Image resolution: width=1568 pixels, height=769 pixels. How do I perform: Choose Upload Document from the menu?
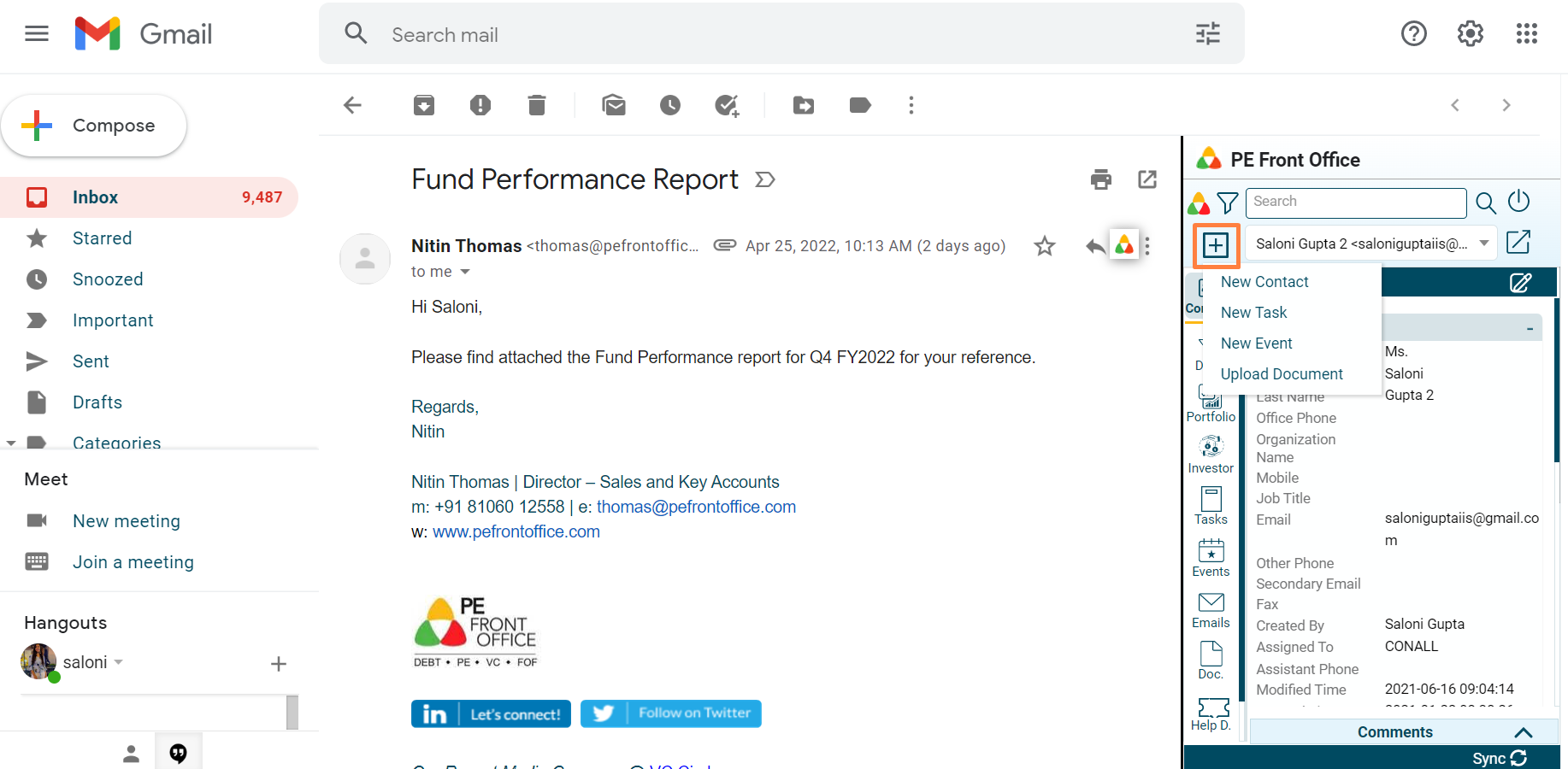(x=1281, y=374)
